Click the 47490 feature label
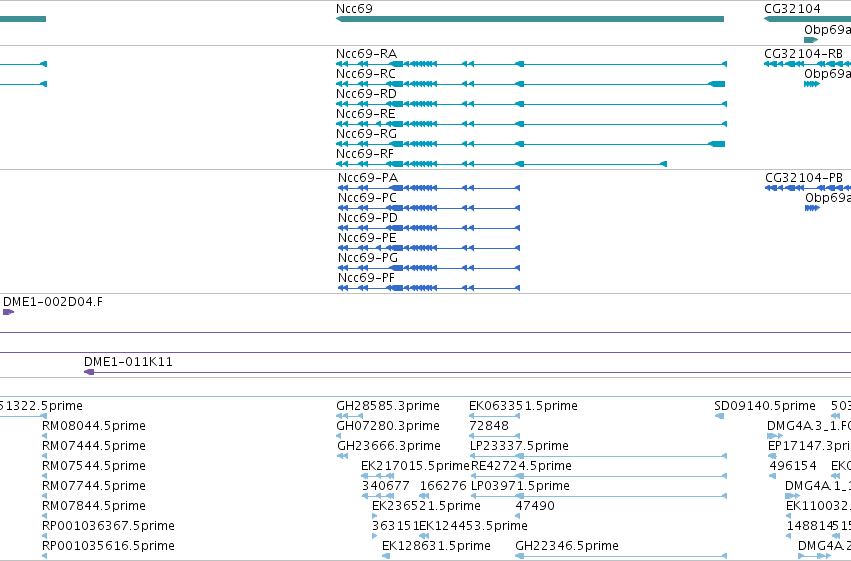Viewport: 851px width, 561px height. coord(535,506)
